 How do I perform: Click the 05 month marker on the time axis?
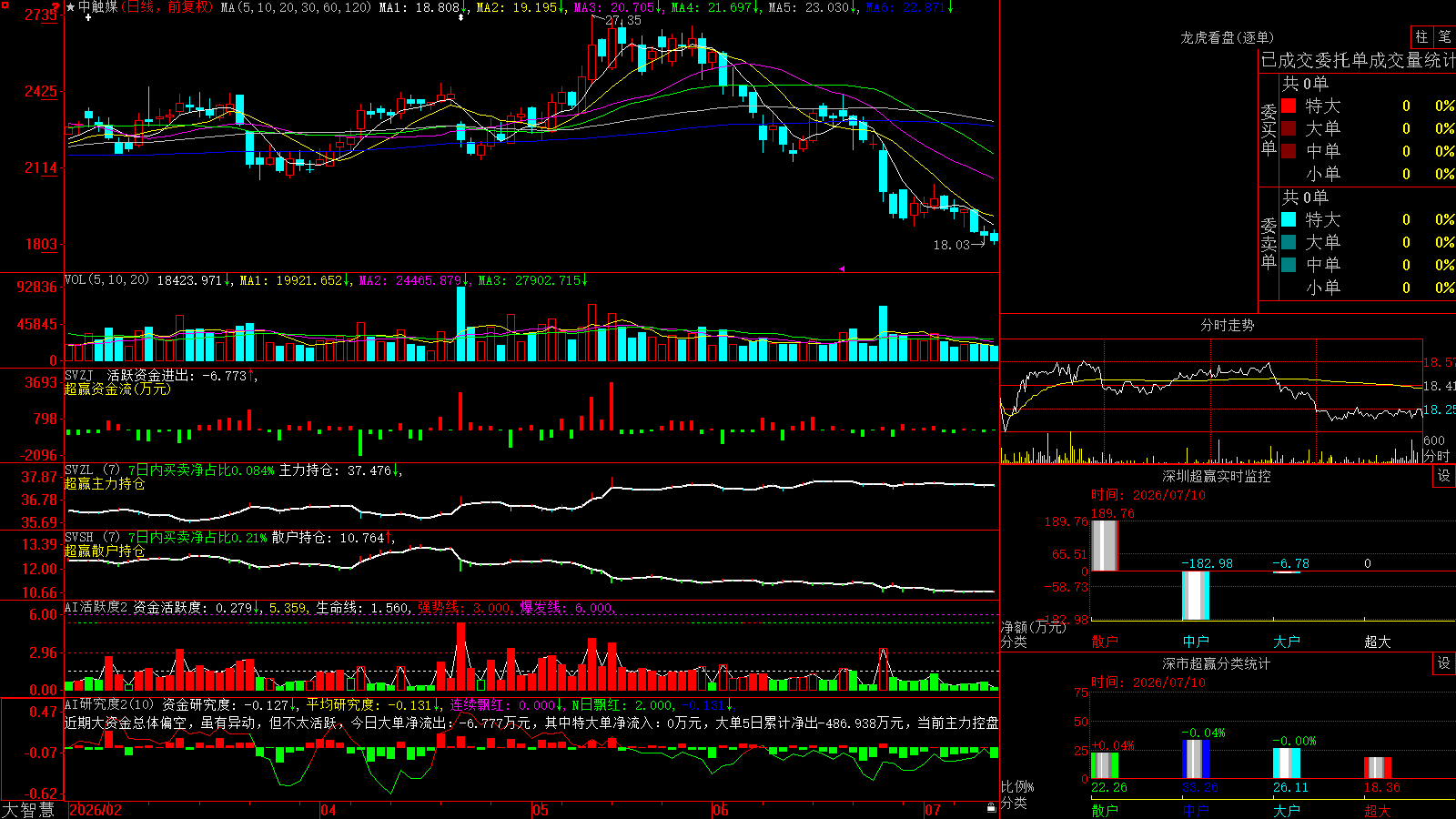(x=541, y=810)
